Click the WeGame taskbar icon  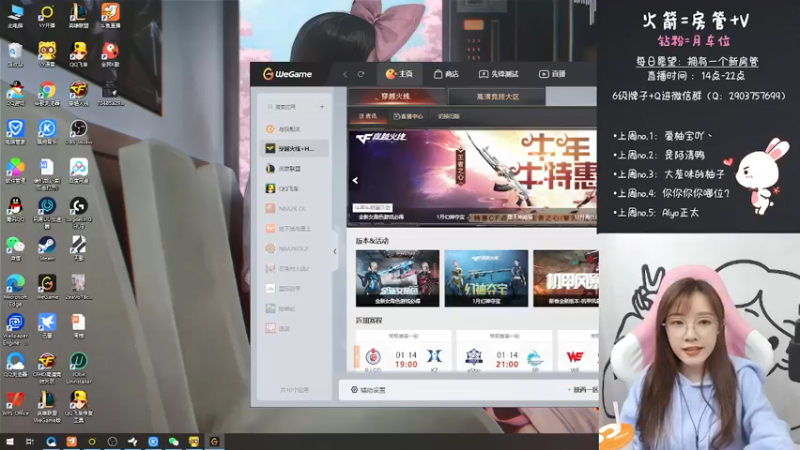pos(214,441)
